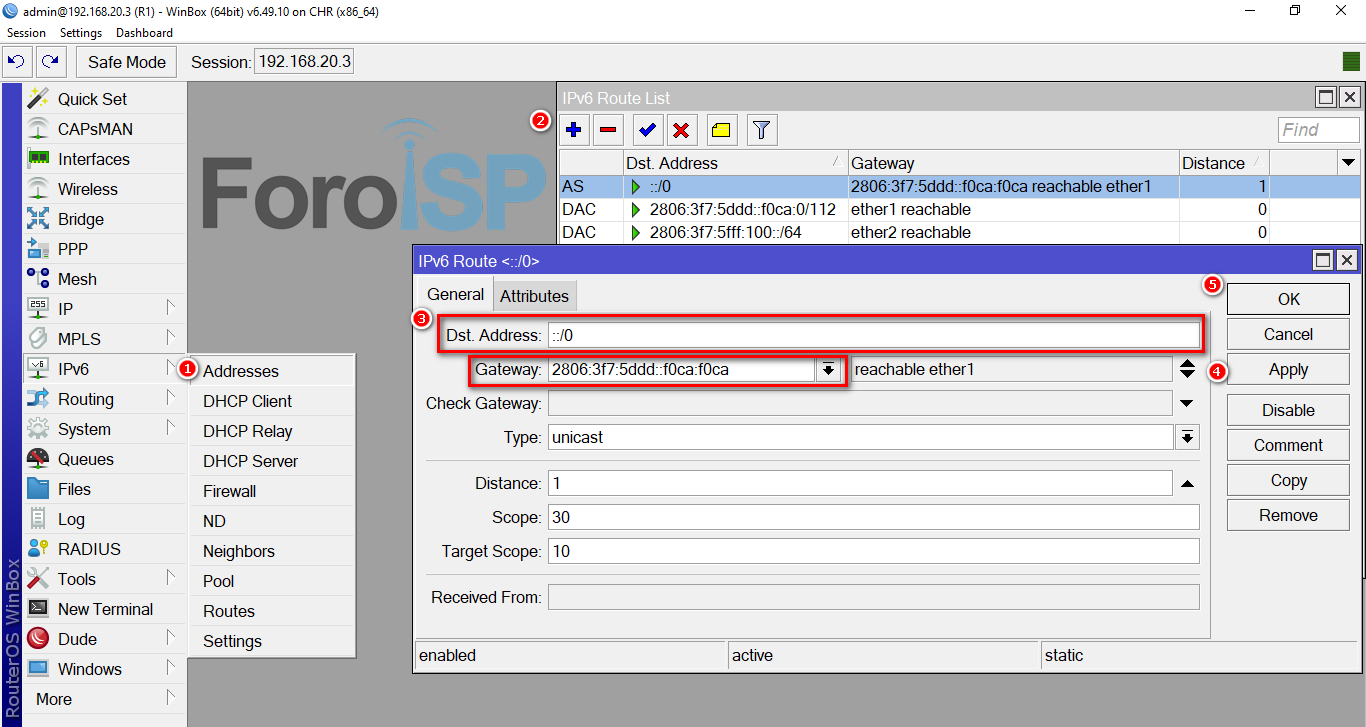
Task: Select Pool in IPv6 submenu
Action: (272, 581)
